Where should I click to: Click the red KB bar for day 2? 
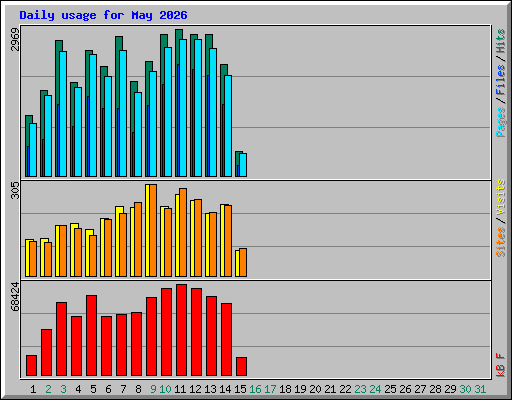pos(46,352)
